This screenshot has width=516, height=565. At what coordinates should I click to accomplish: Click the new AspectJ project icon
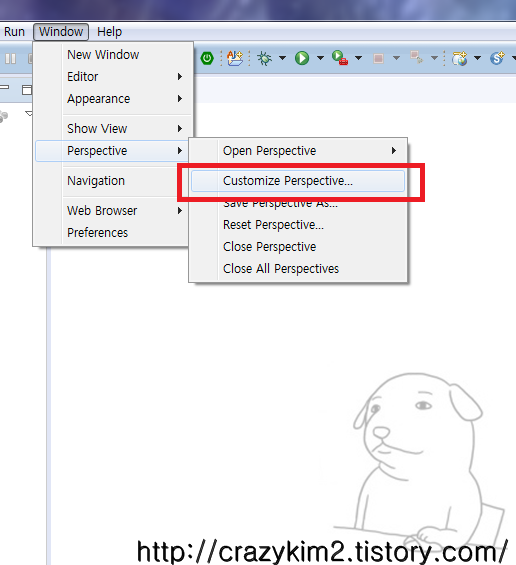click(x=235, y=58)
